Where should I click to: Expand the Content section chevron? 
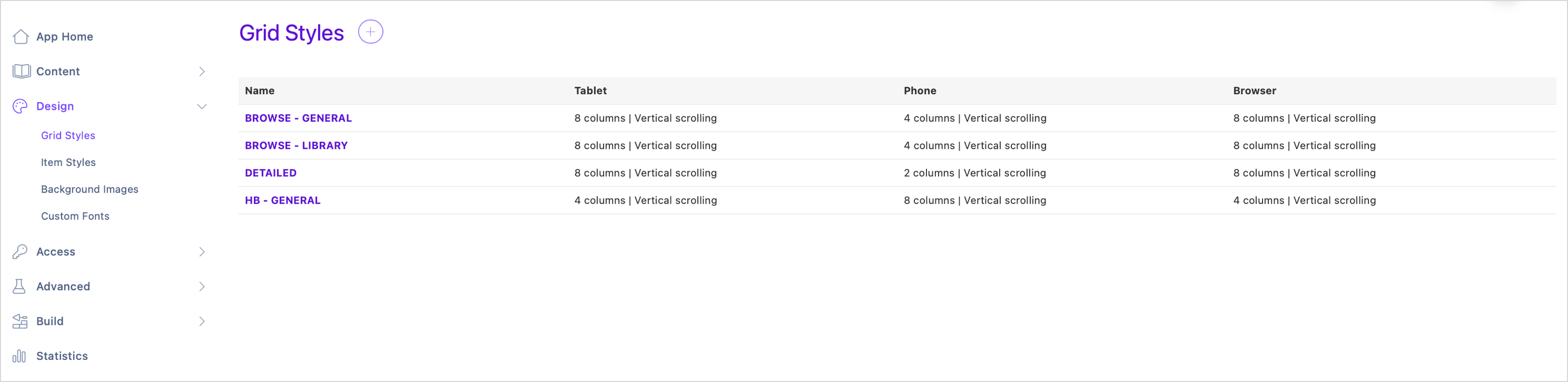[x=202, y=71]
